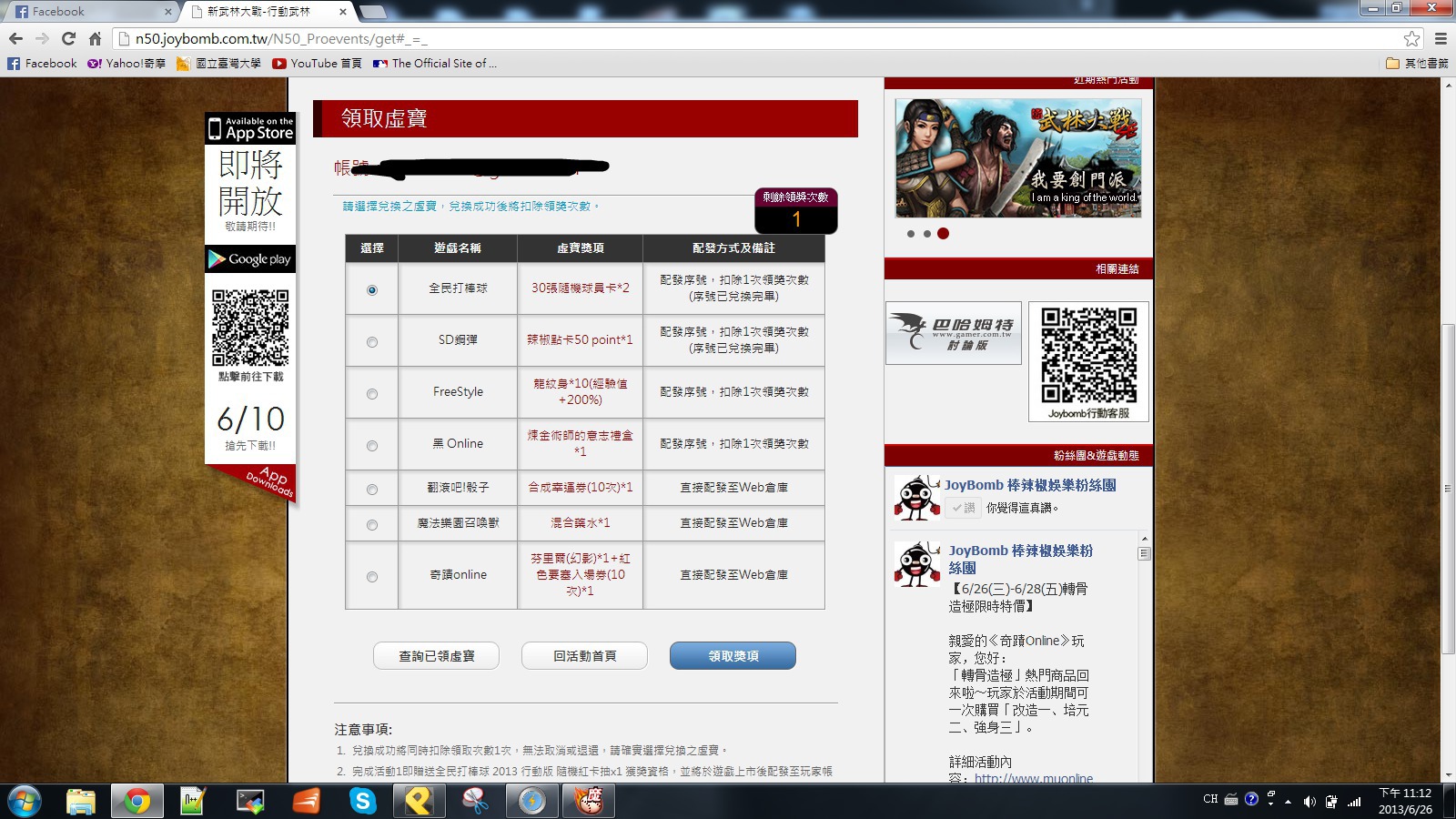Click the 查詢已領虛寶 button
1456x819 pixels.
[436, 656]
